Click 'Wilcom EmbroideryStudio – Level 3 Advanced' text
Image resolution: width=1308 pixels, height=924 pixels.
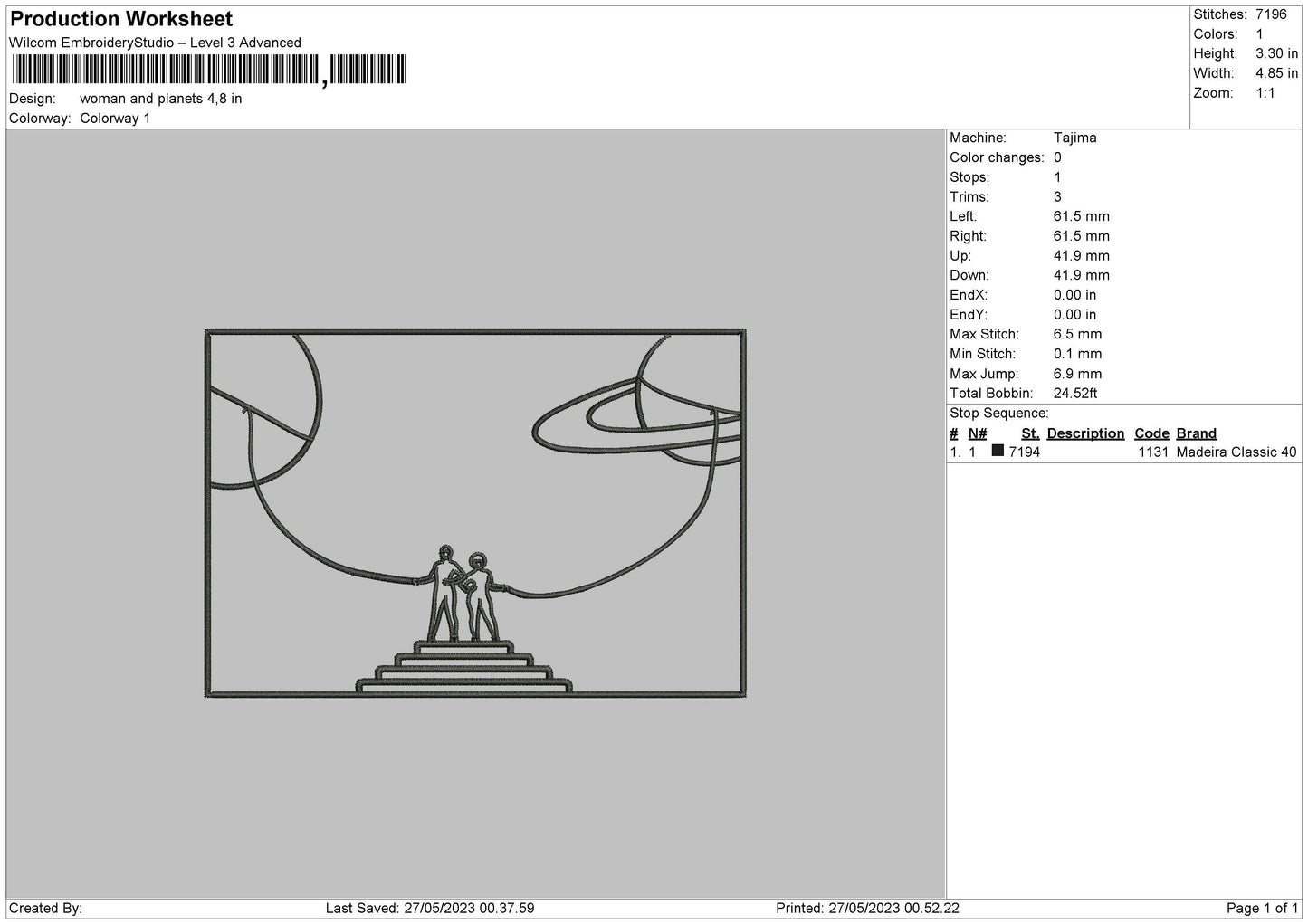155,43
